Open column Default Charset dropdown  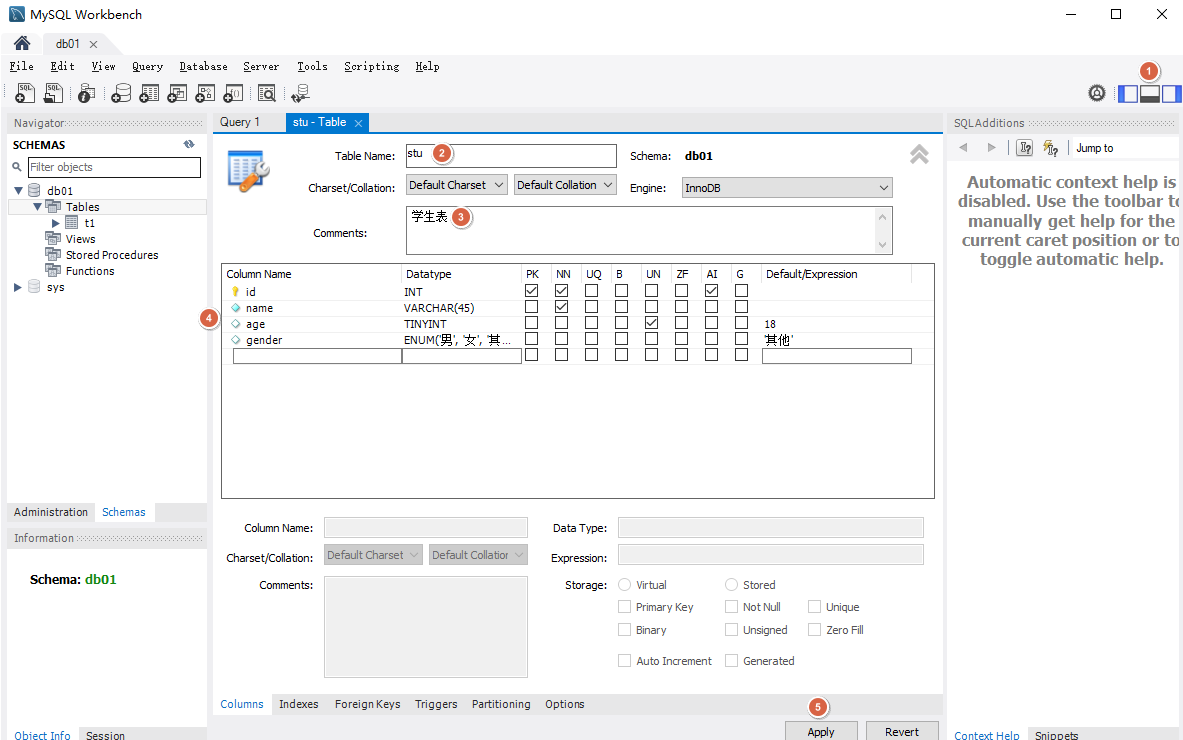(373, 555)
